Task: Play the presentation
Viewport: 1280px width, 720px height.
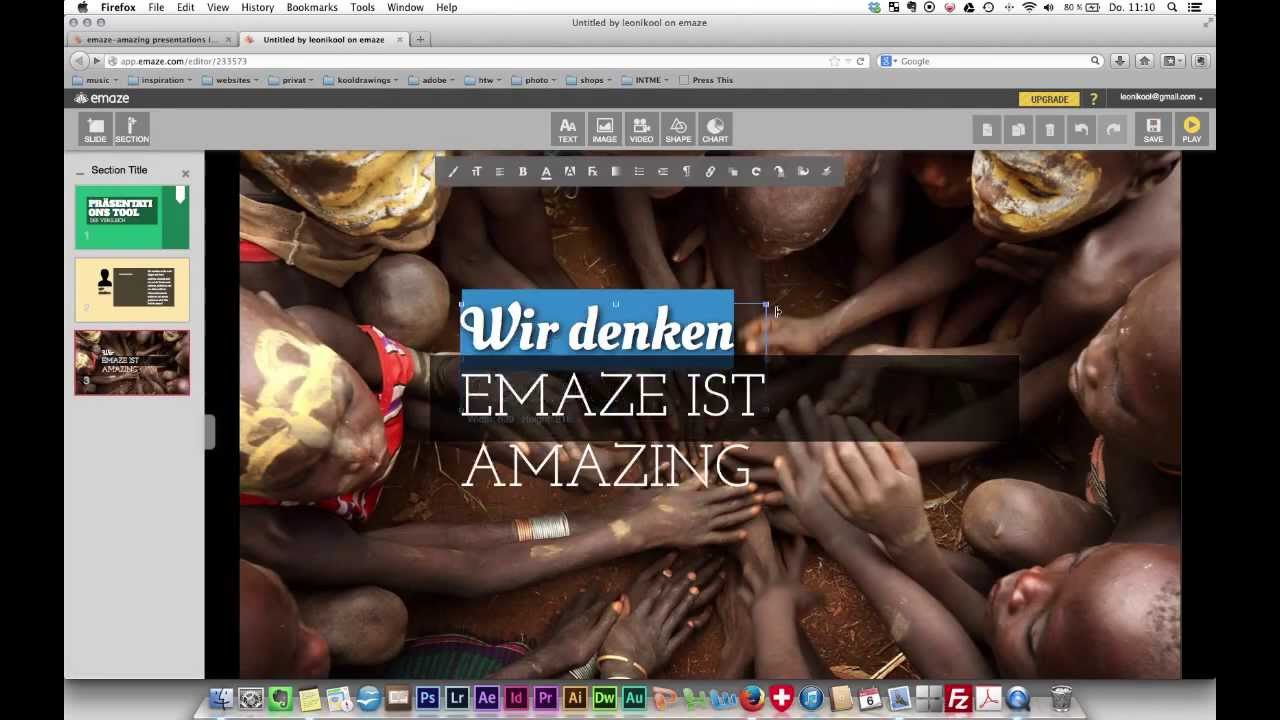Action: [1191, 128]
